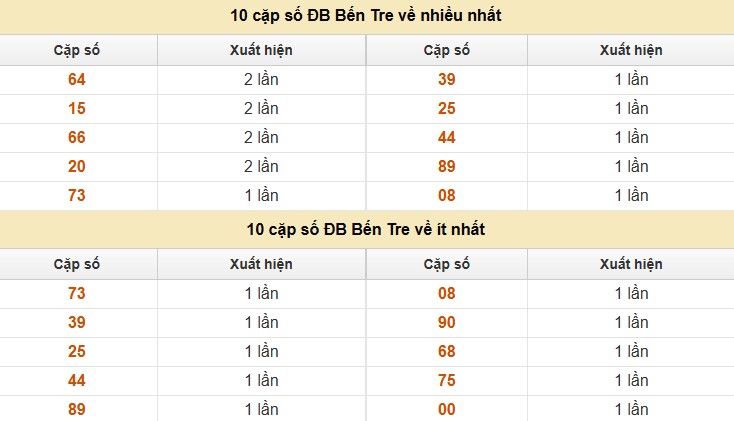
Task: Open pair number 66
Action: pyautogui.click(x=77, y=138)
